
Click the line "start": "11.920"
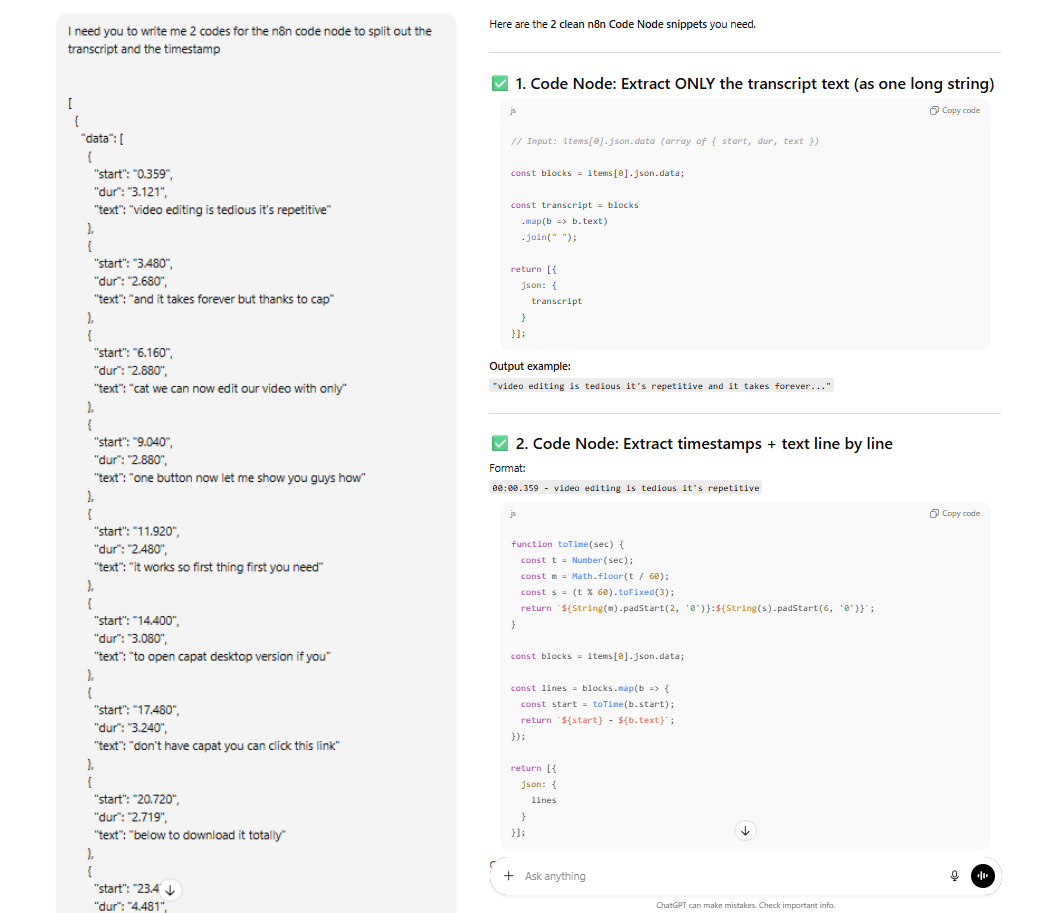(136, 531)
